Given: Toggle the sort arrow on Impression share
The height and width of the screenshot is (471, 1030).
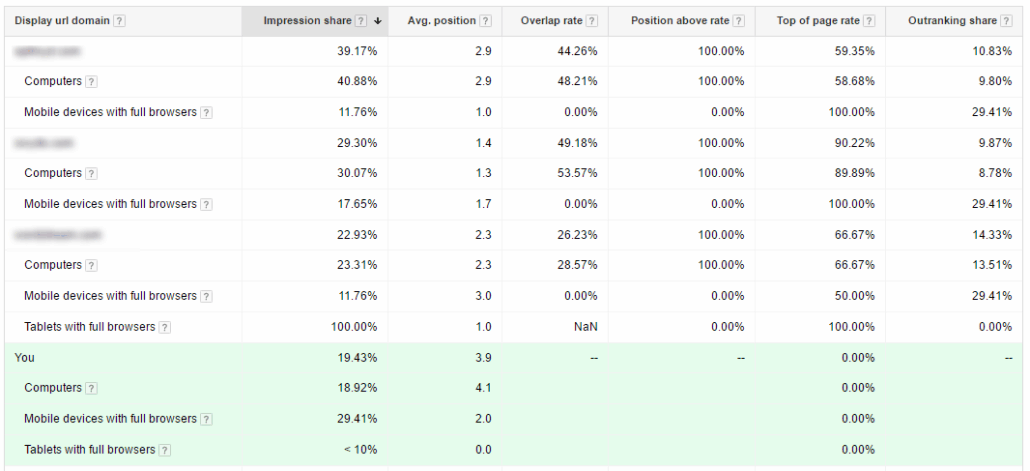Looking at the screenshot, I should coord(378,21).
